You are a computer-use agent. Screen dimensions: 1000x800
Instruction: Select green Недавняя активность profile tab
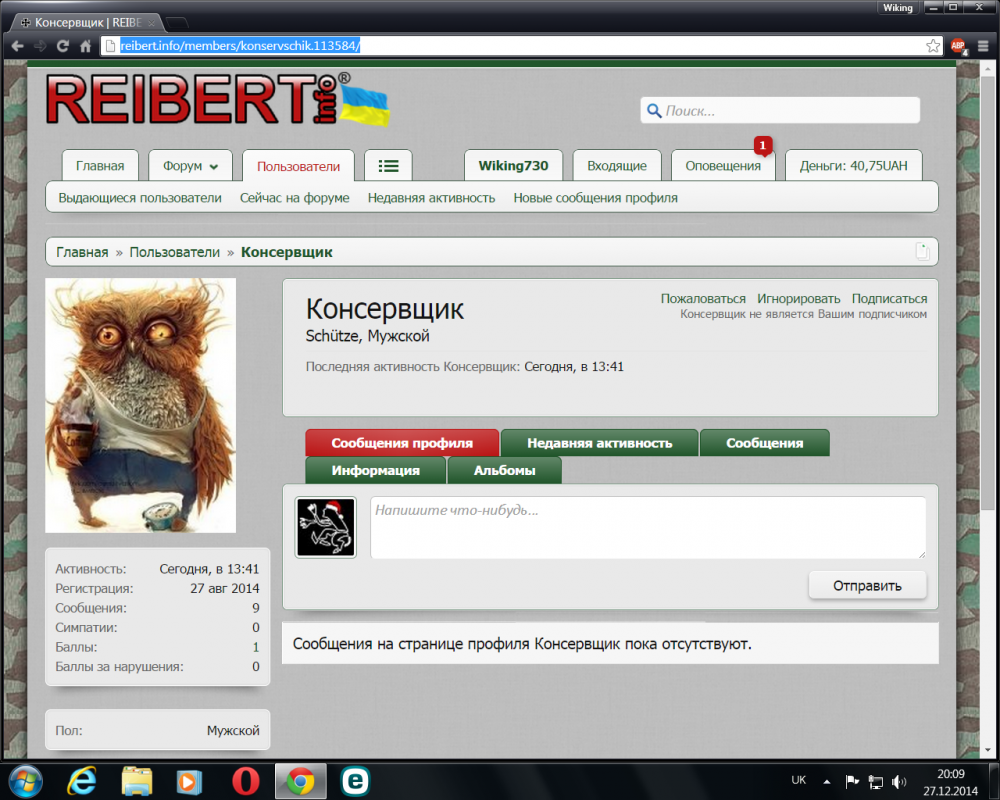pos(599,443)
